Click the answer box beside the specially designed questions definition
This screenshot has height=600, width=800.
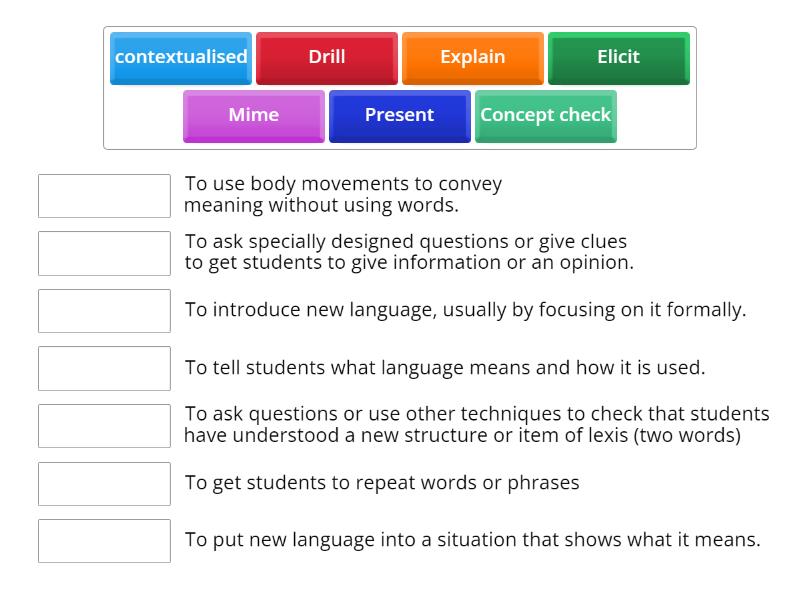pos(104,253)
